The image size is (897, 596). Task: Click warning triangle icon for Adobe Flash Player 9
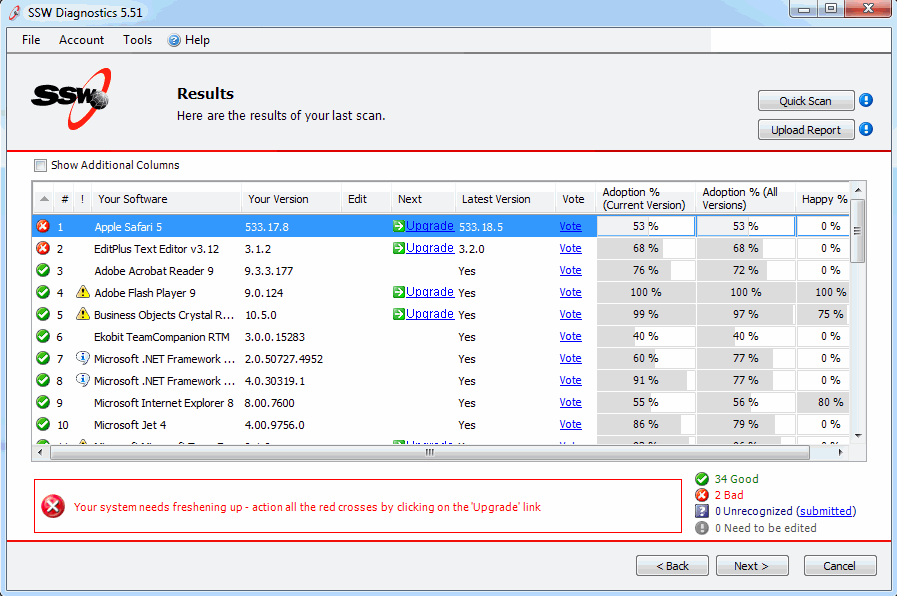pos(83,292)
